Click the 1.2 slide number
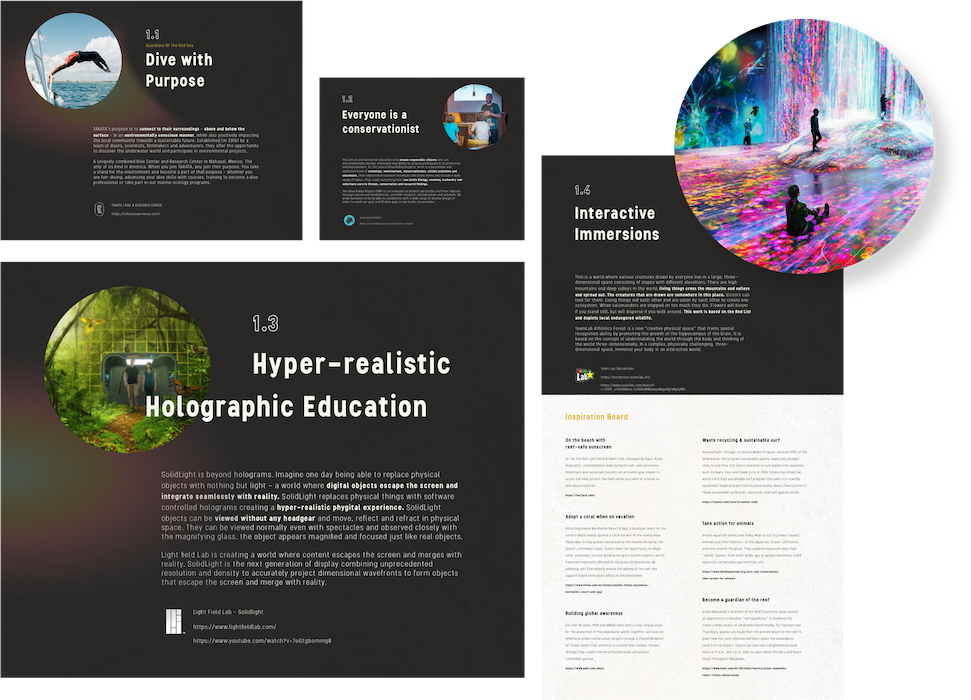Viewport: 971px width, 700px height. coord(347,98)
